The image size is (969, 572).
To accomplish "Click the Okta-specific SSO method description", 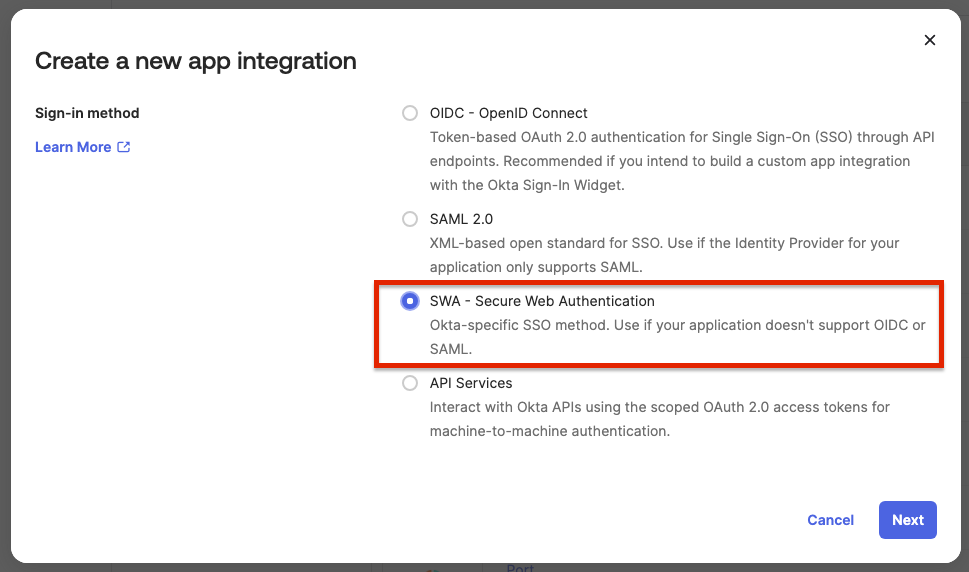I will tap(677, 337).
